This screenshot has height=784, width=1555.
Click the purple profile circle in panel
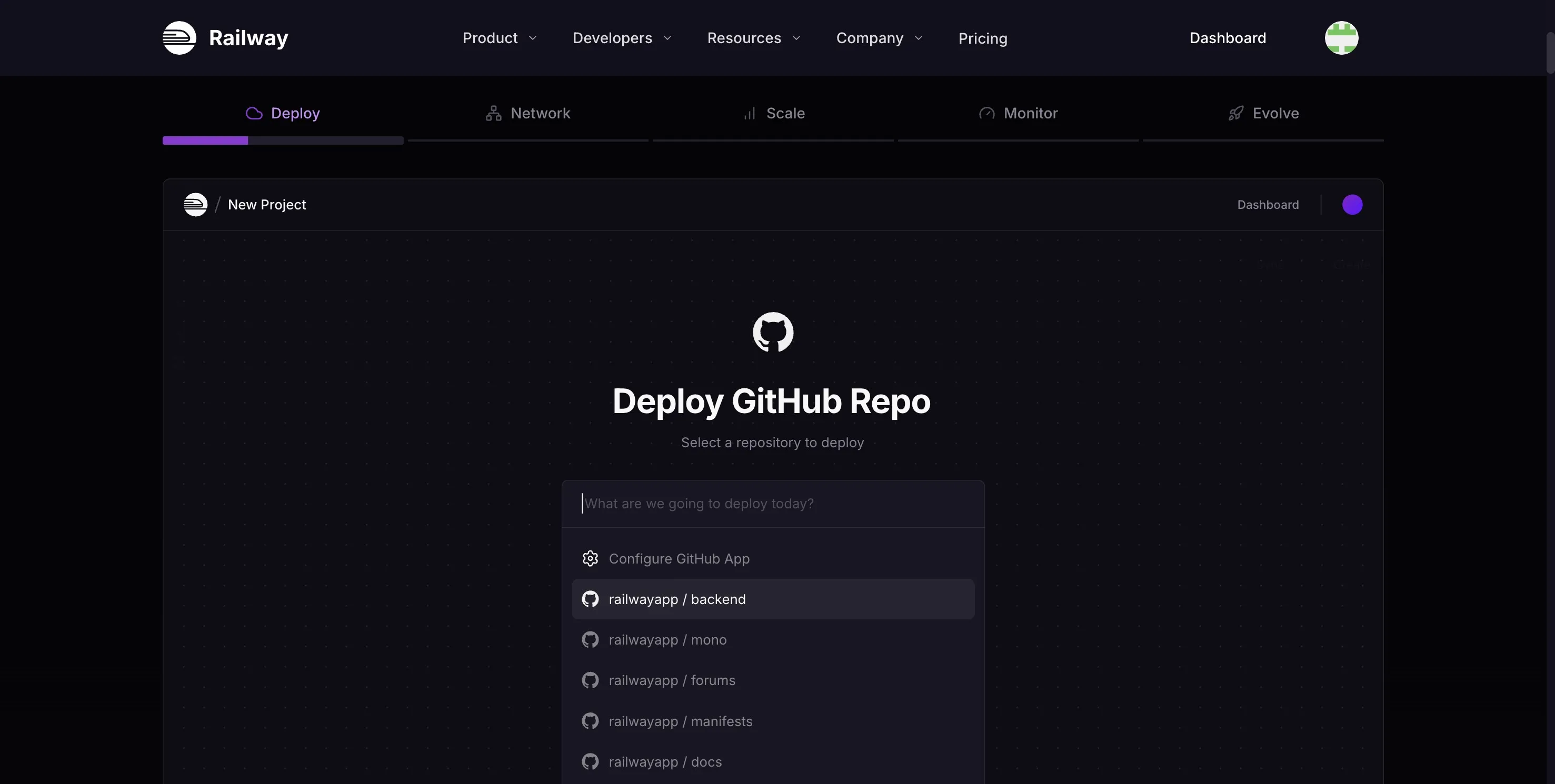point(1352,205)
